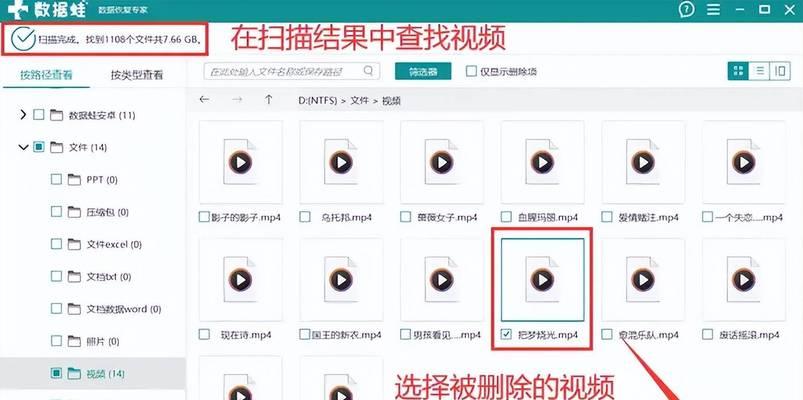Screen dimensions: 803x400
Task: Click the PPT folder icon in tree
Action: (75, 180)
